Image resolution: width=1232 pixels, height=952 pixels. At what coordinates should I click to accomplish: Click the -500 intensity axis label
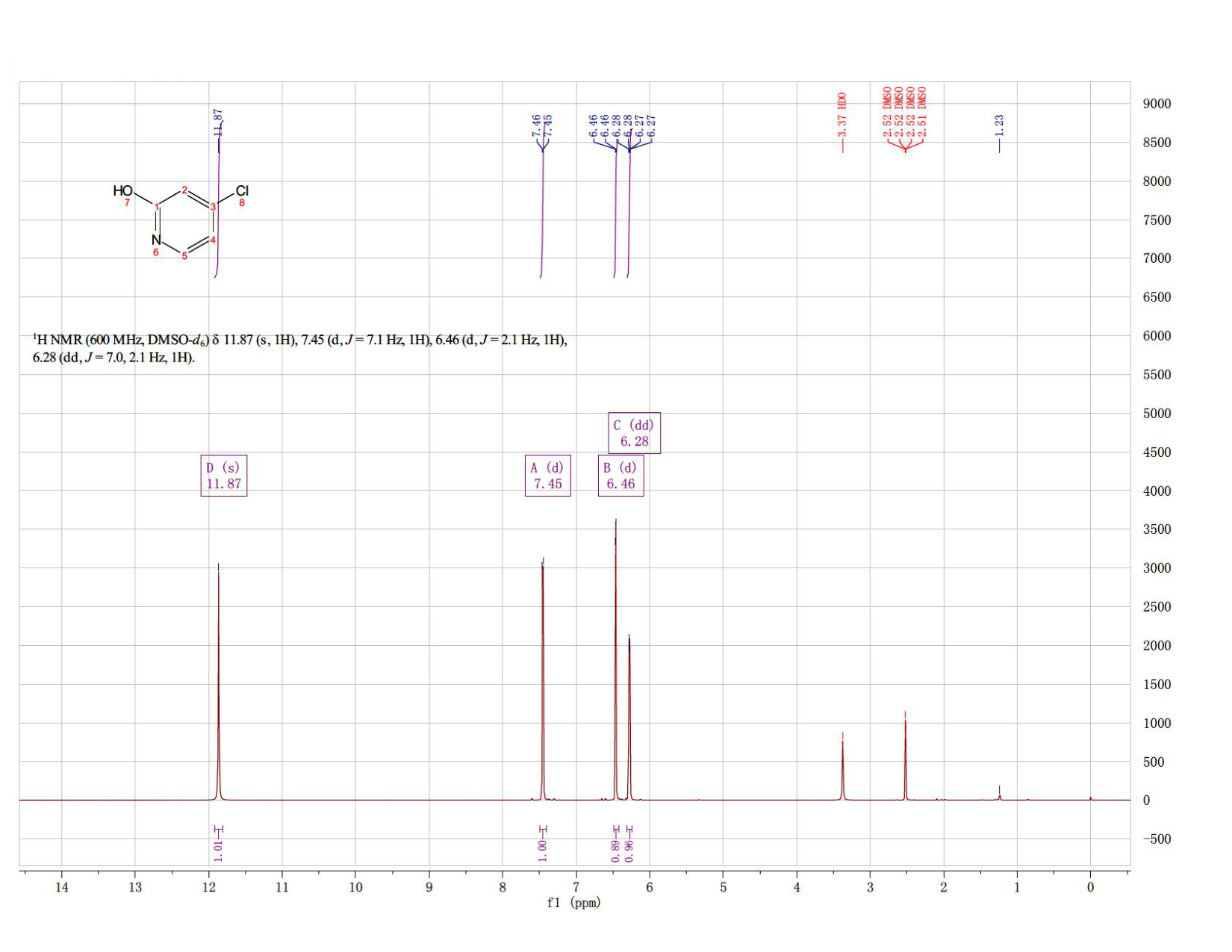[1157, 839]
